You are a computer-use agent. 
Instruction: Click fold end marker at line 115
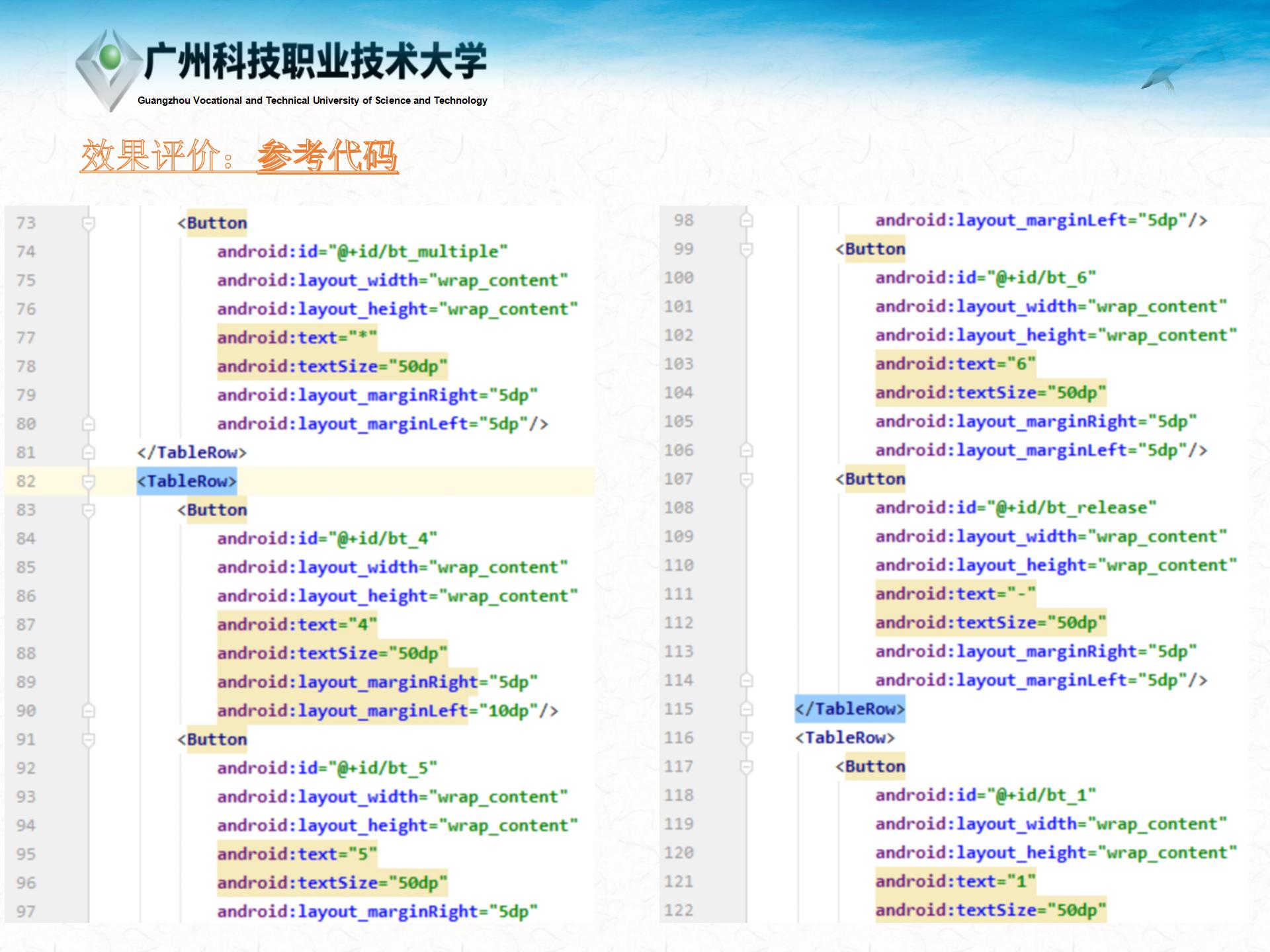(x=746, y=709)
